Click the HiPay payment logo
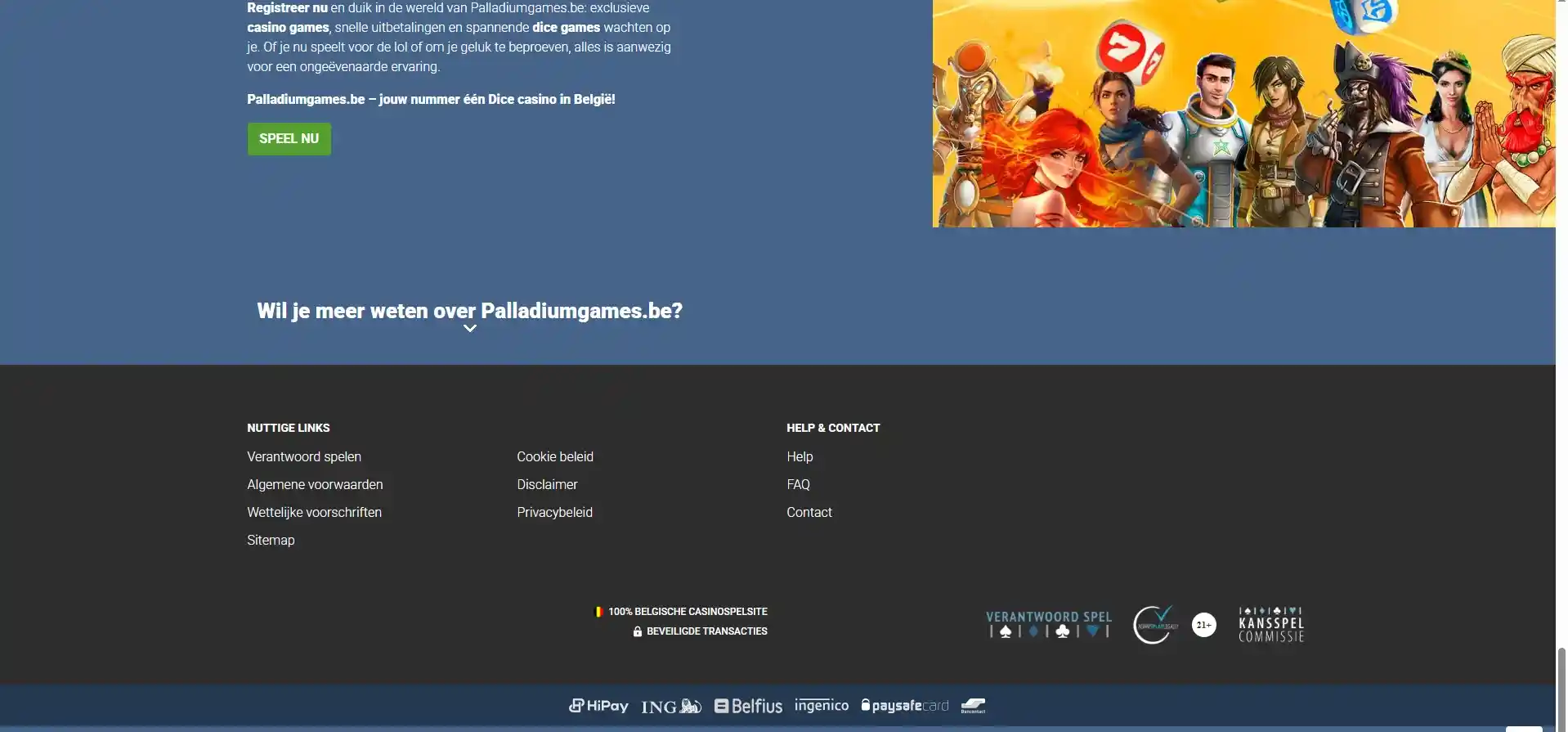This screenshot has height=732, width=1568. click(598, 706)
